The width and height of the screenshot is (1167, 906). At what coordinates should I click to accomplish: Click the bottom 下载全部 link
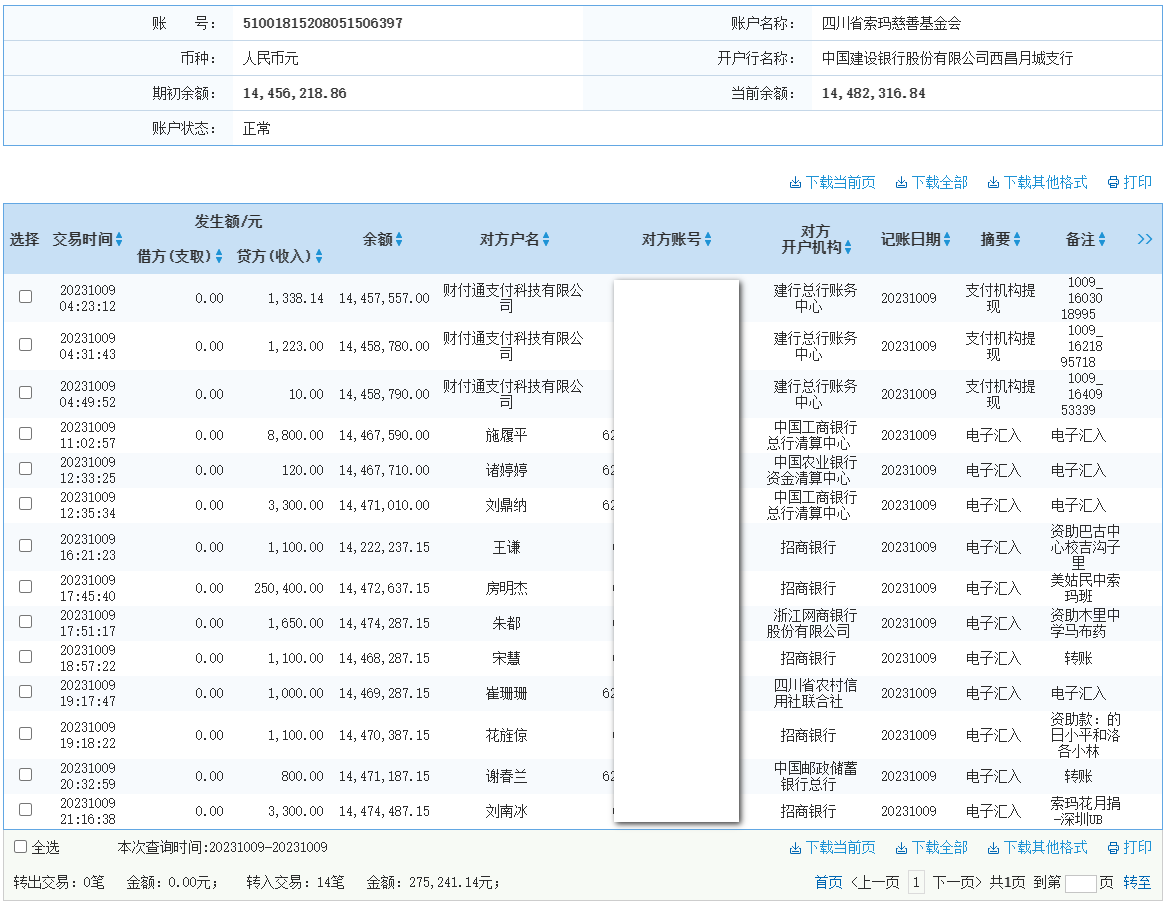point(931,847)
